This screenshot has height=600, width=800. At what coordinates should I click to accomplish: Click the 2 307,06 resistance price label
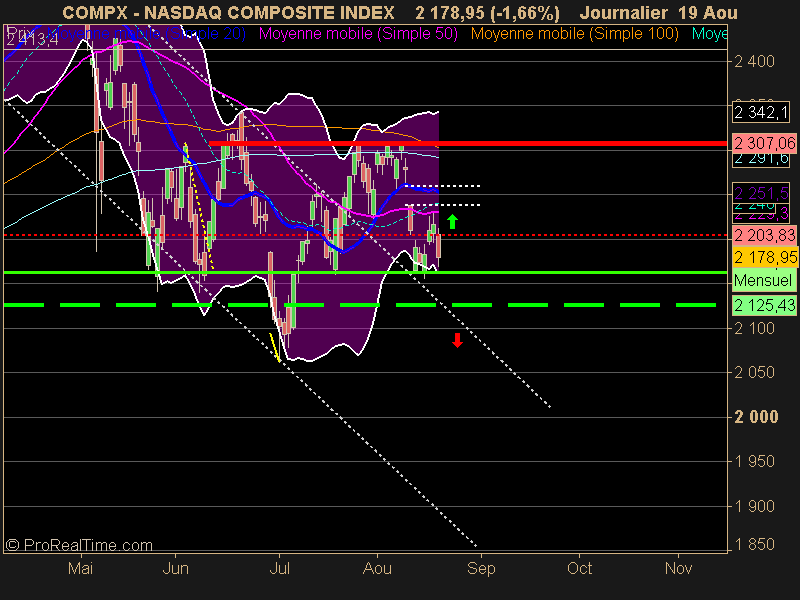pyautogui.click(x=764, y=143)
